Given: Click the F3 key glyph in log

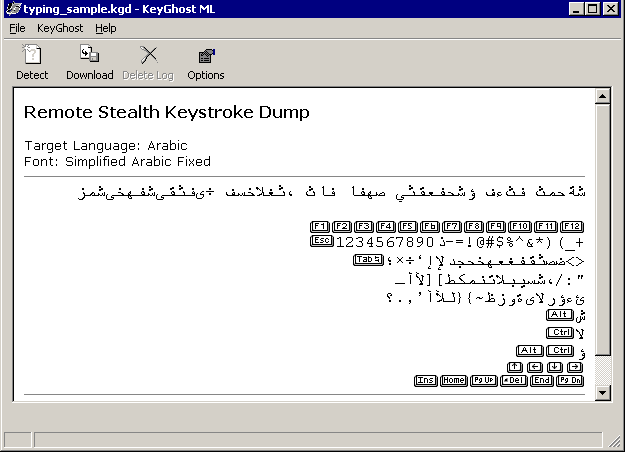Looking at the screenshot, I should tap(364, 227).
